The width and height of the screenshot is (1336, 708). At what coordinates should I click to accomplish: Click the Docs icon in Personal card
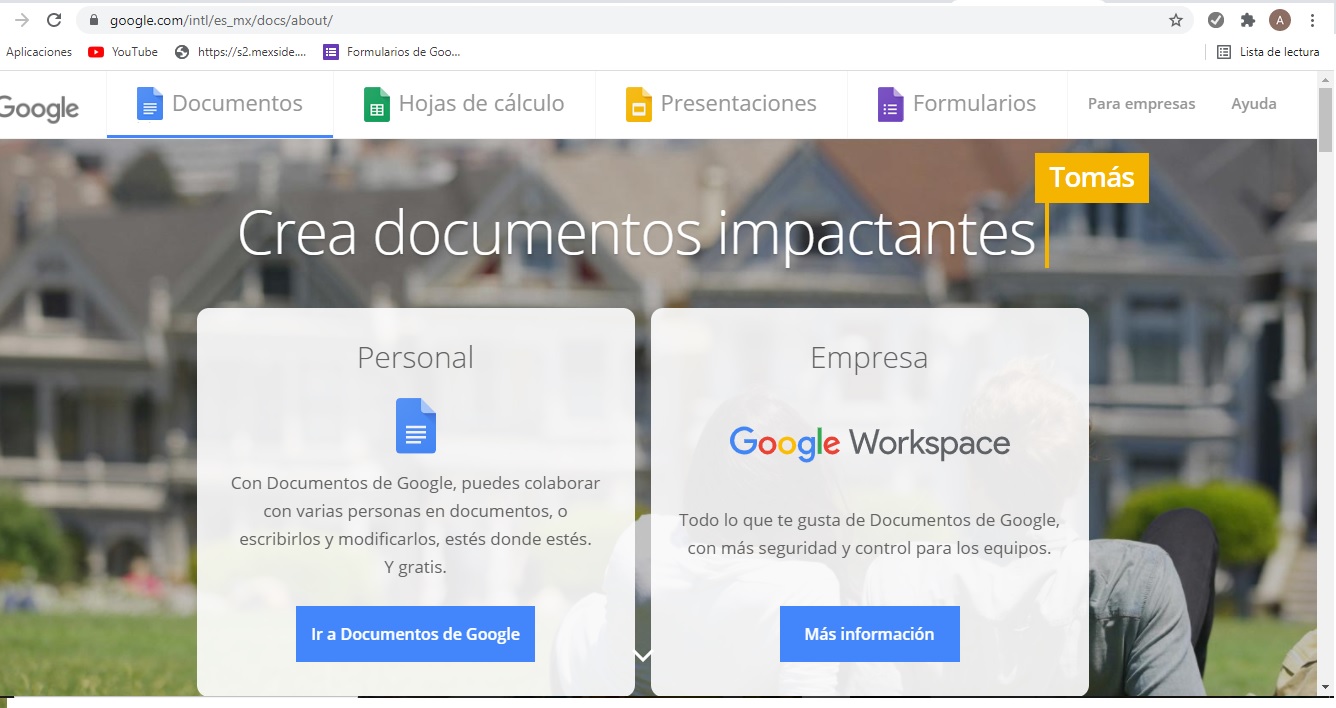pos(416,426)
